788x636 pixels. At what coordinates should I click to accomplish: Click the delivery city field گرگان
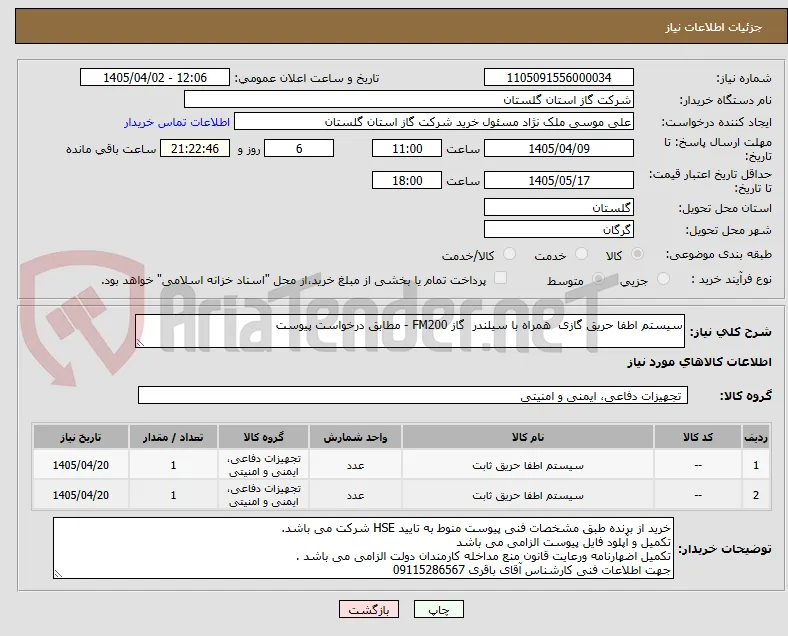(x=559, y=229)
